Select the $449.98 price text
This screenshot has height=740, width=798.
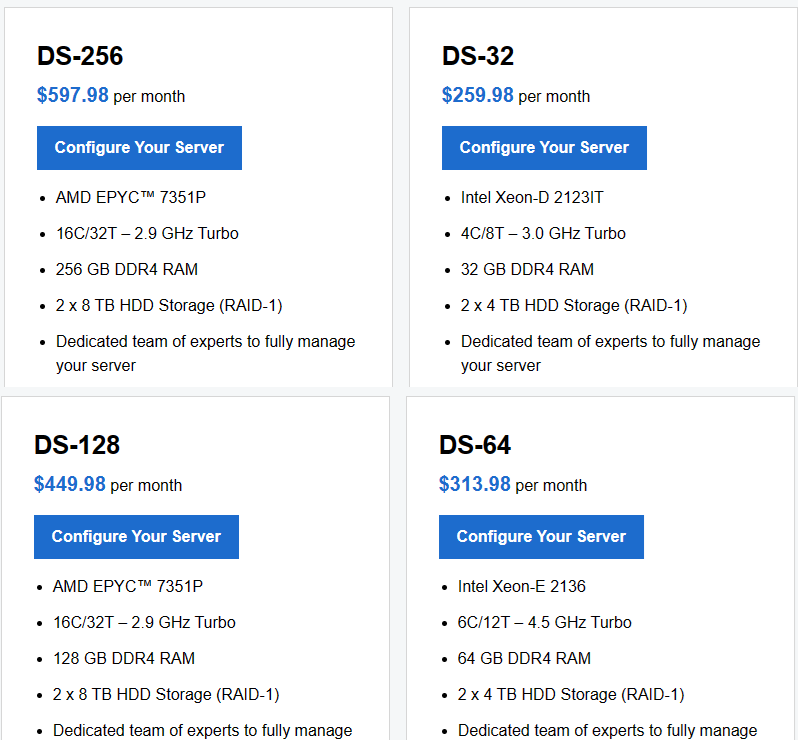click(x=70, y=484)
